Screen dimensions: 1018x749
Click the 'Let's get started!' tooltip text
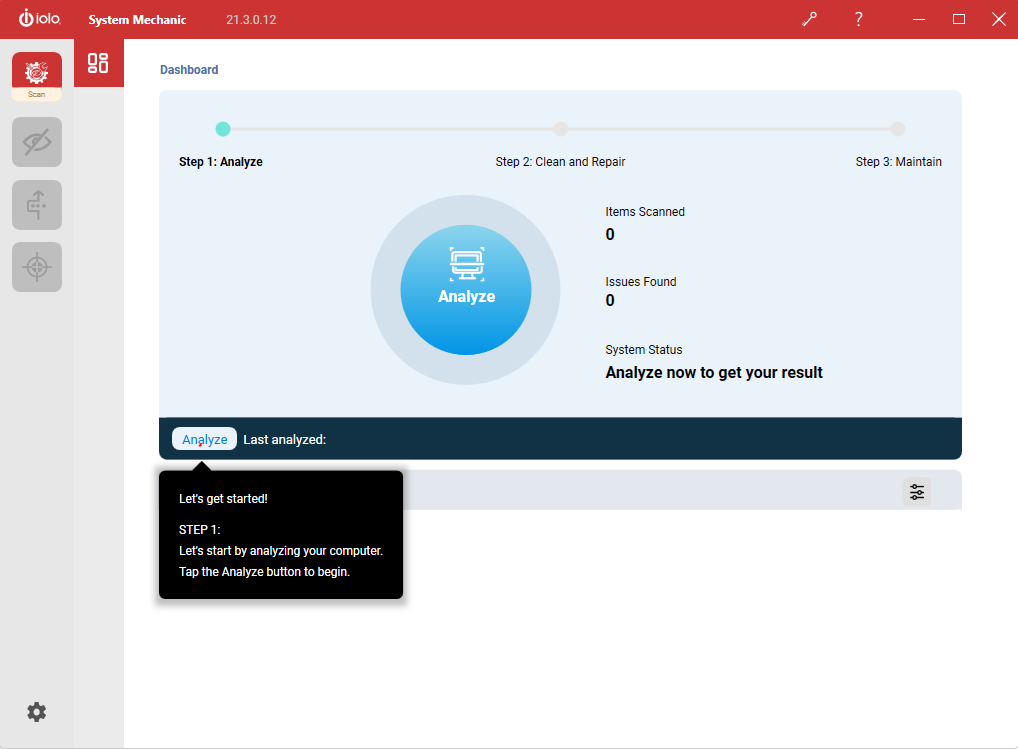tap(223, 498)
